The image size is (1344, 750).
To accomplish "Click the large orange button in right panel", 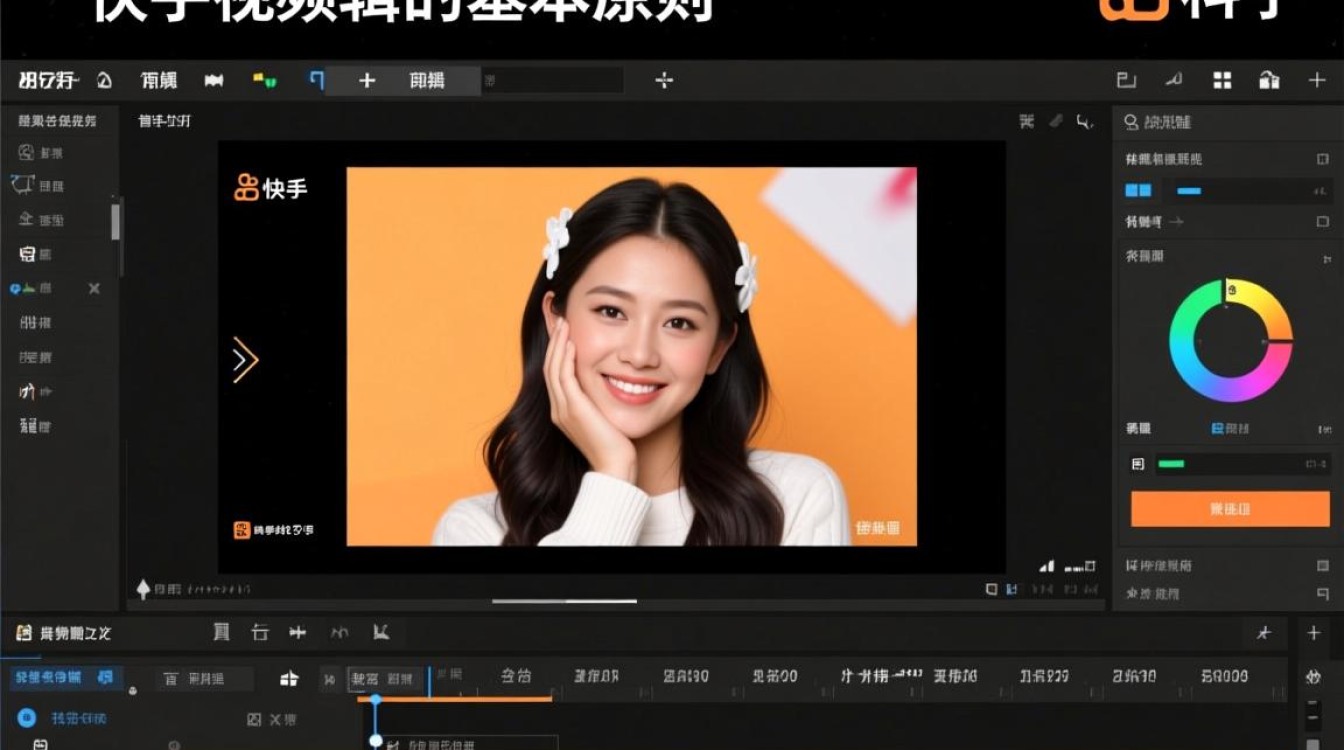I will coord(1229,509).
